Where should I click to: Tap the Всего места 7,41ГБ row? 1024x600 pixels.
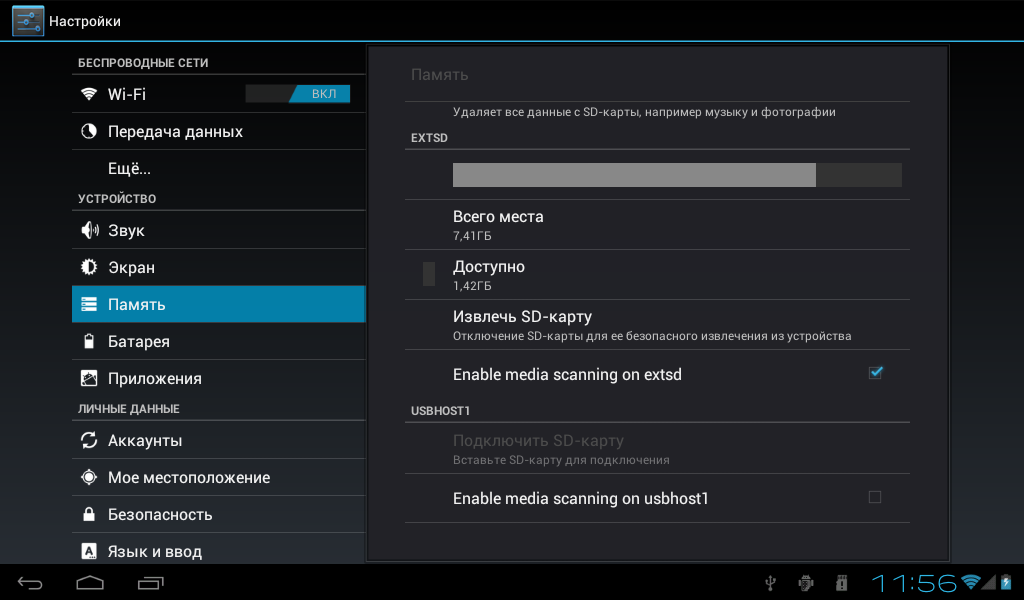click(x=657, y=225)
